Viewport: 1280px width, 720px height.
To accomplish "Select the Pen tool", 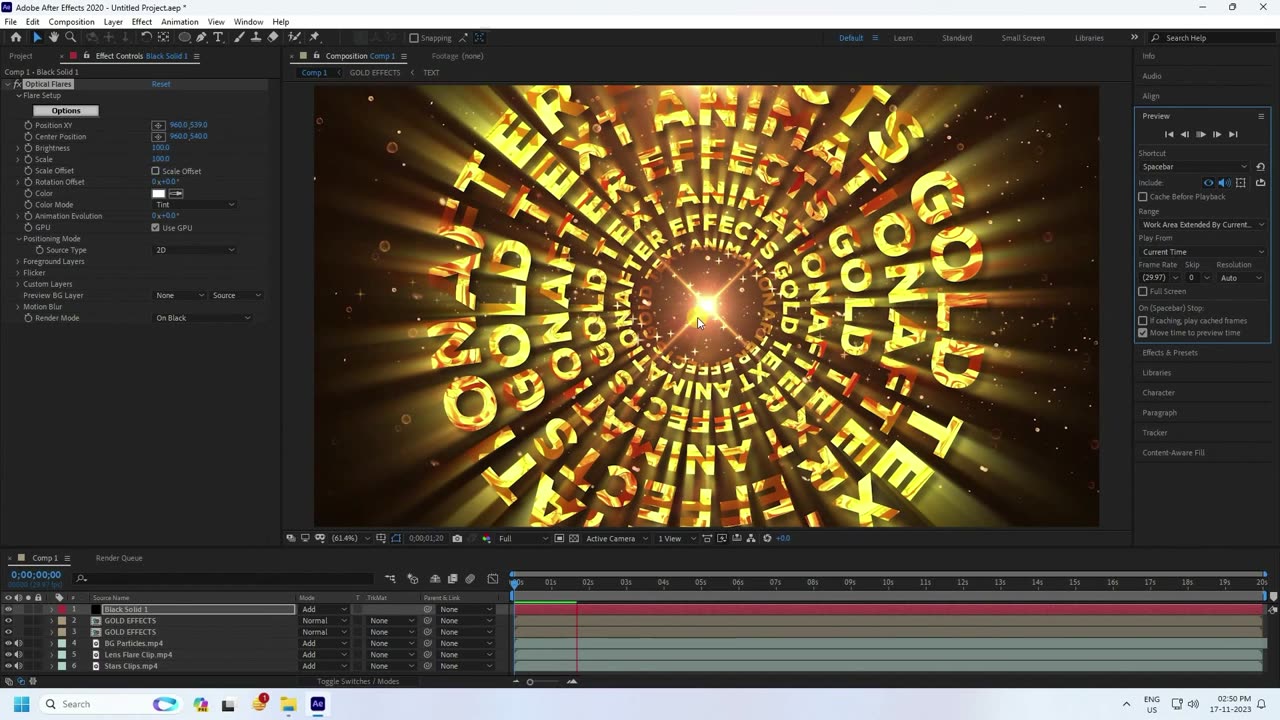I will click(x=201, y=37).
